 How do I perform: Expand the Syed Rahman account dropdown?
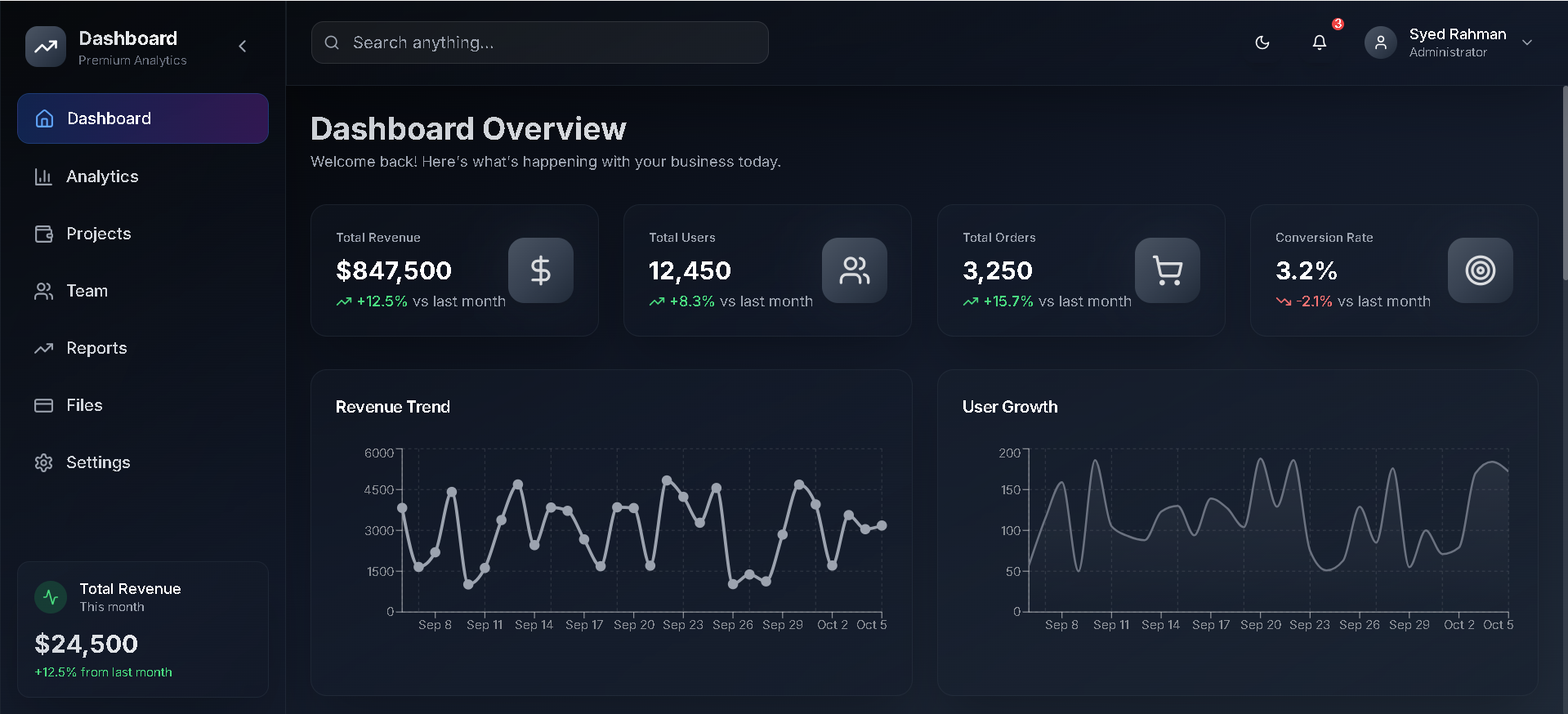(1526, 42)
